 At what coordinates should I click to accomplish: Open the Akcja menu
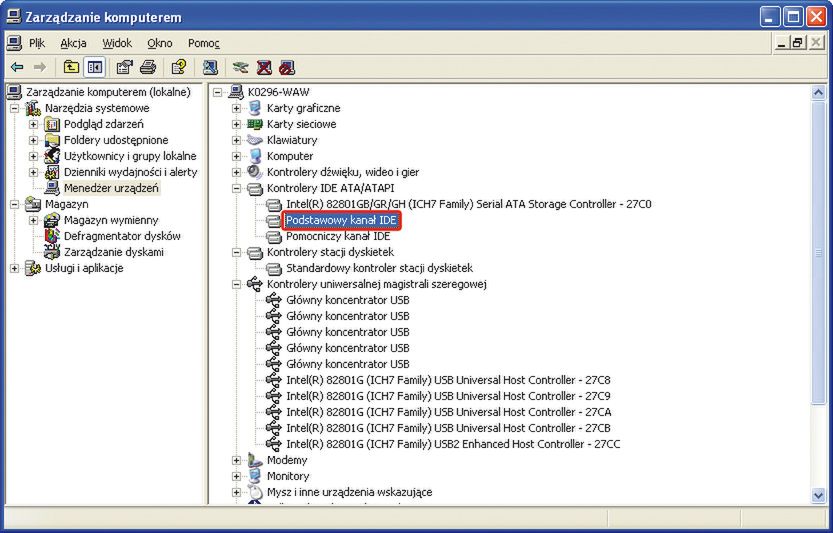coord(73,43)
